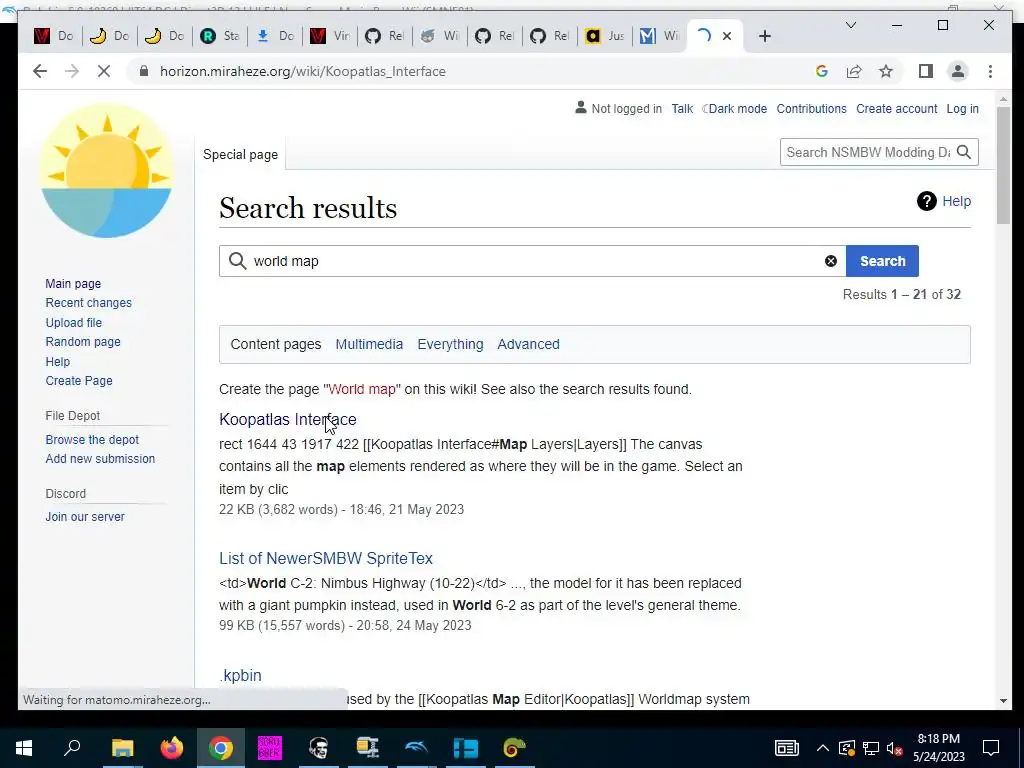Open the Help link beside Search results
The image size is (1024, 768).
pyautogui.click(x=956, y=201)
